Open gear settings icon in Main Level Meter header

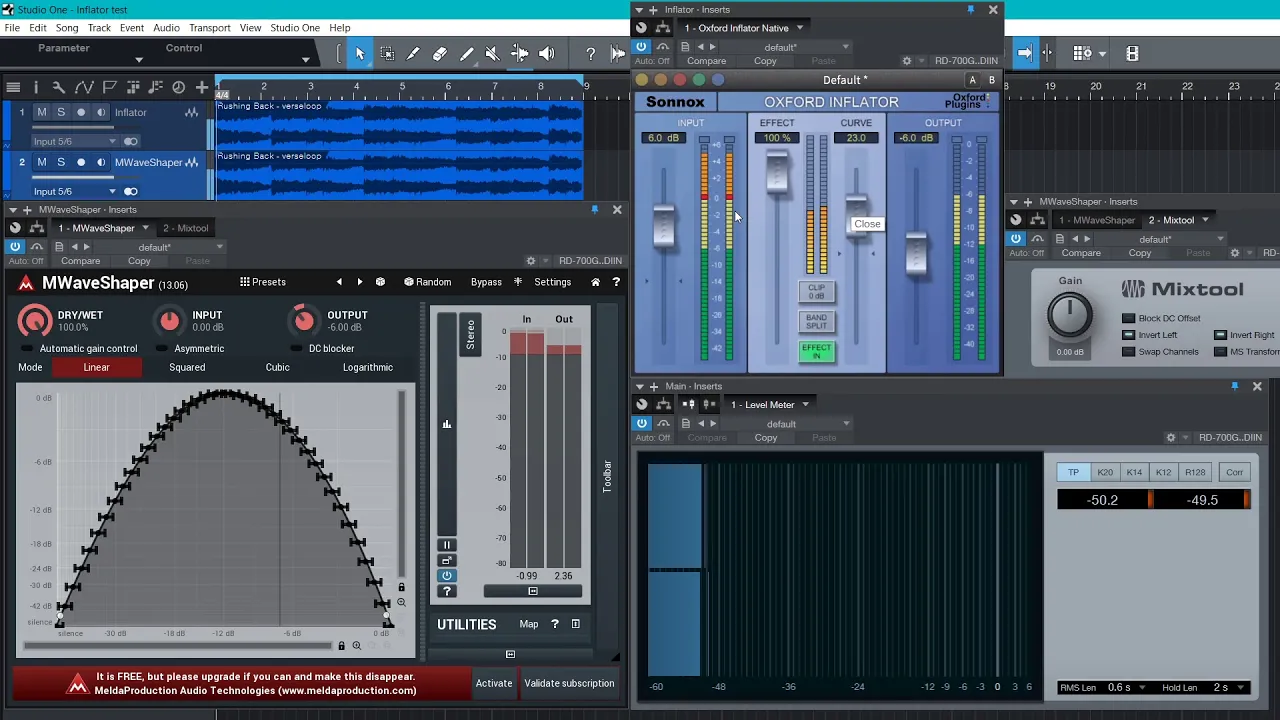pyautogui.click(x=1171, y=437)
